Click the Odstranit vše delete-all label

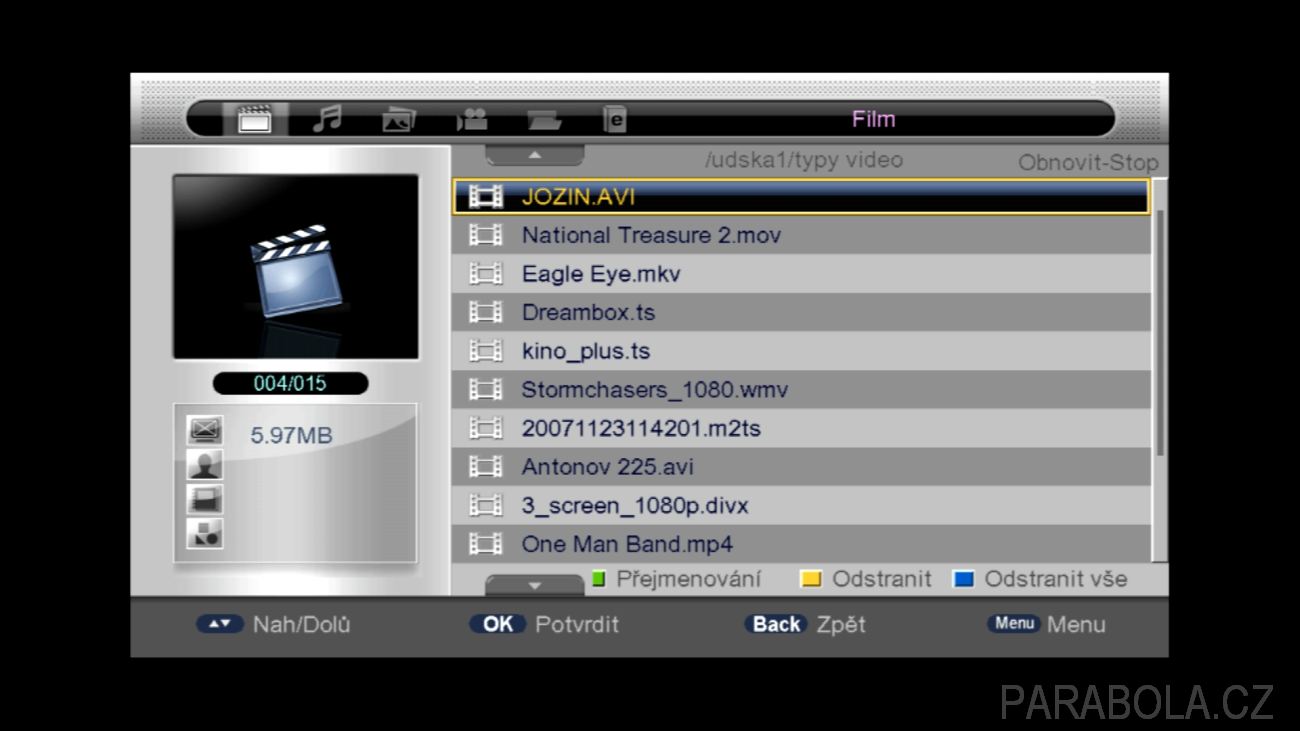click(x=1055, y=579)
